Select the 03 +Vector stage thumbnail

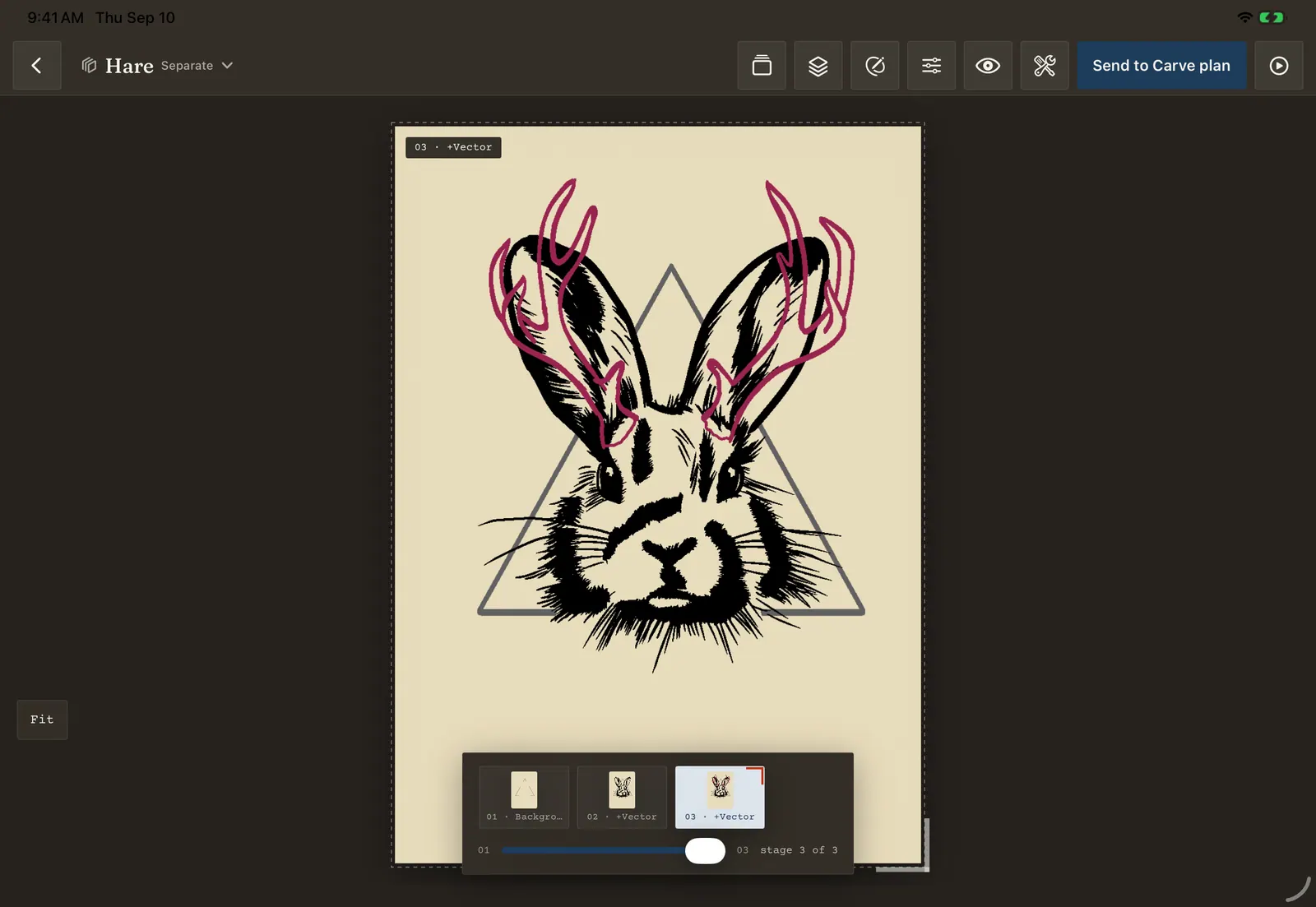pos(720,797)
